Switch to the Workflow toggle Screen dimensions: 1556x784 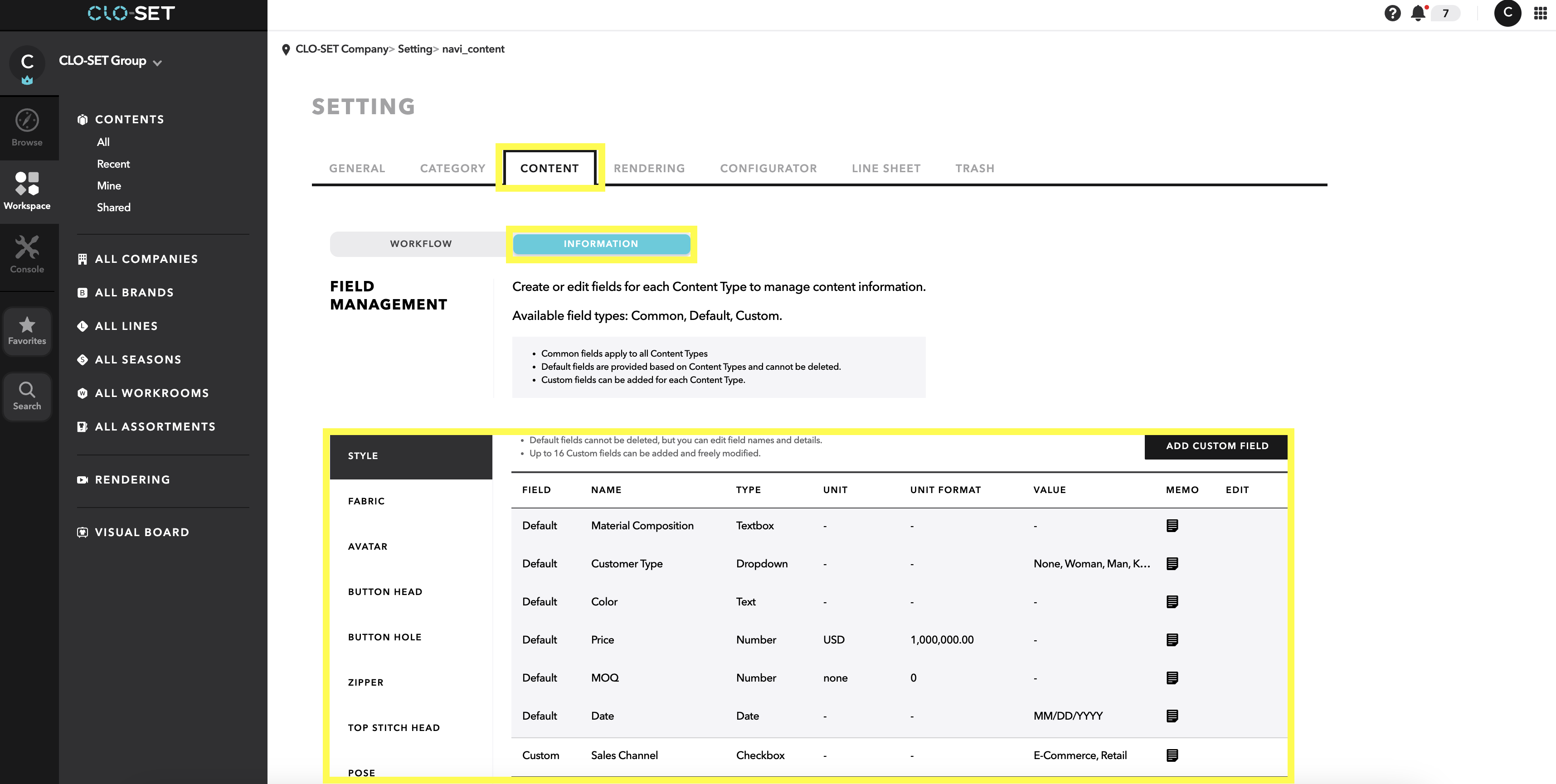click(421, 244)
